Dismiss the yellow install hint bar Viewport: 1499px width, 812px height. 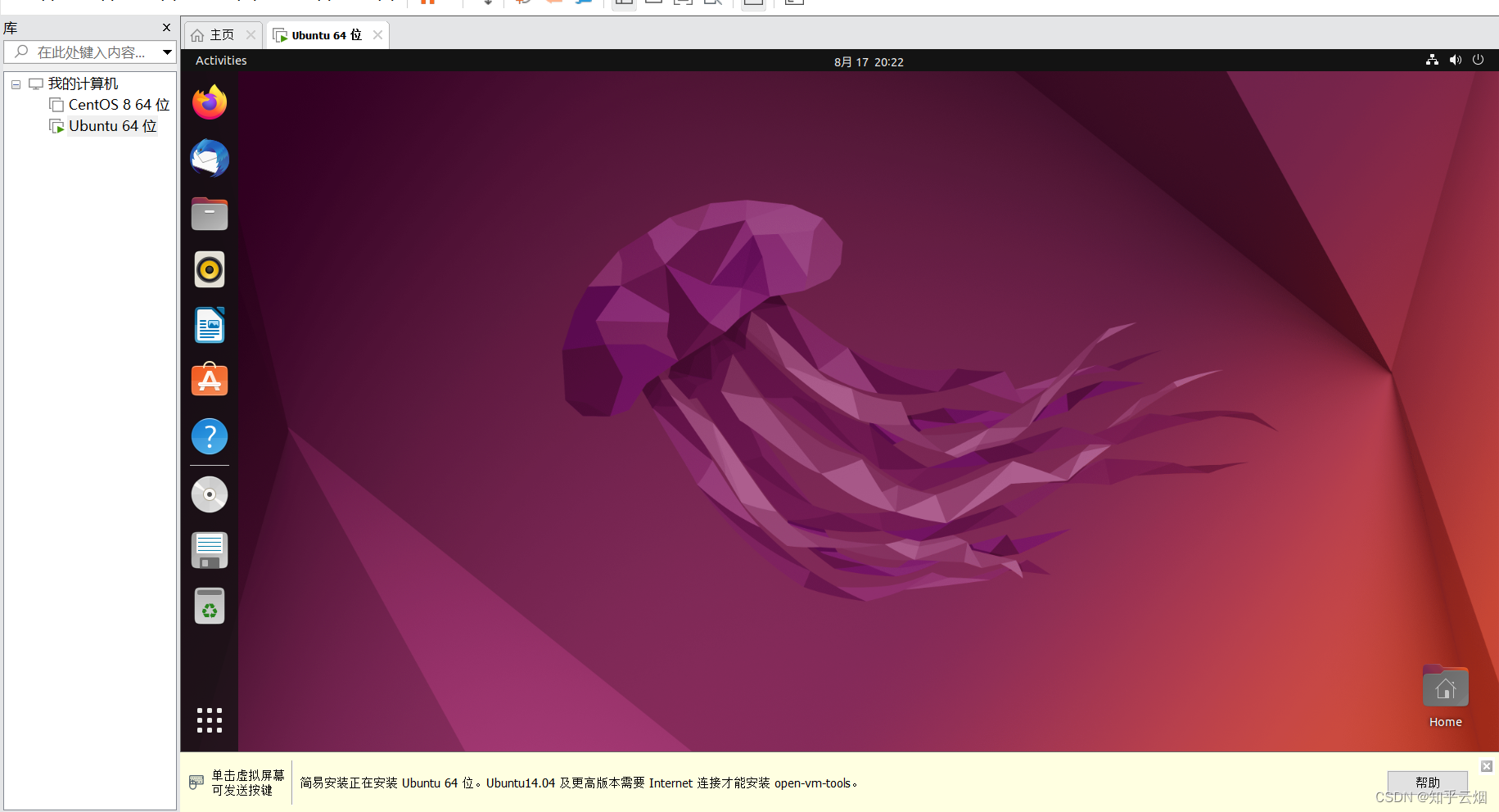pos(1487,766)
